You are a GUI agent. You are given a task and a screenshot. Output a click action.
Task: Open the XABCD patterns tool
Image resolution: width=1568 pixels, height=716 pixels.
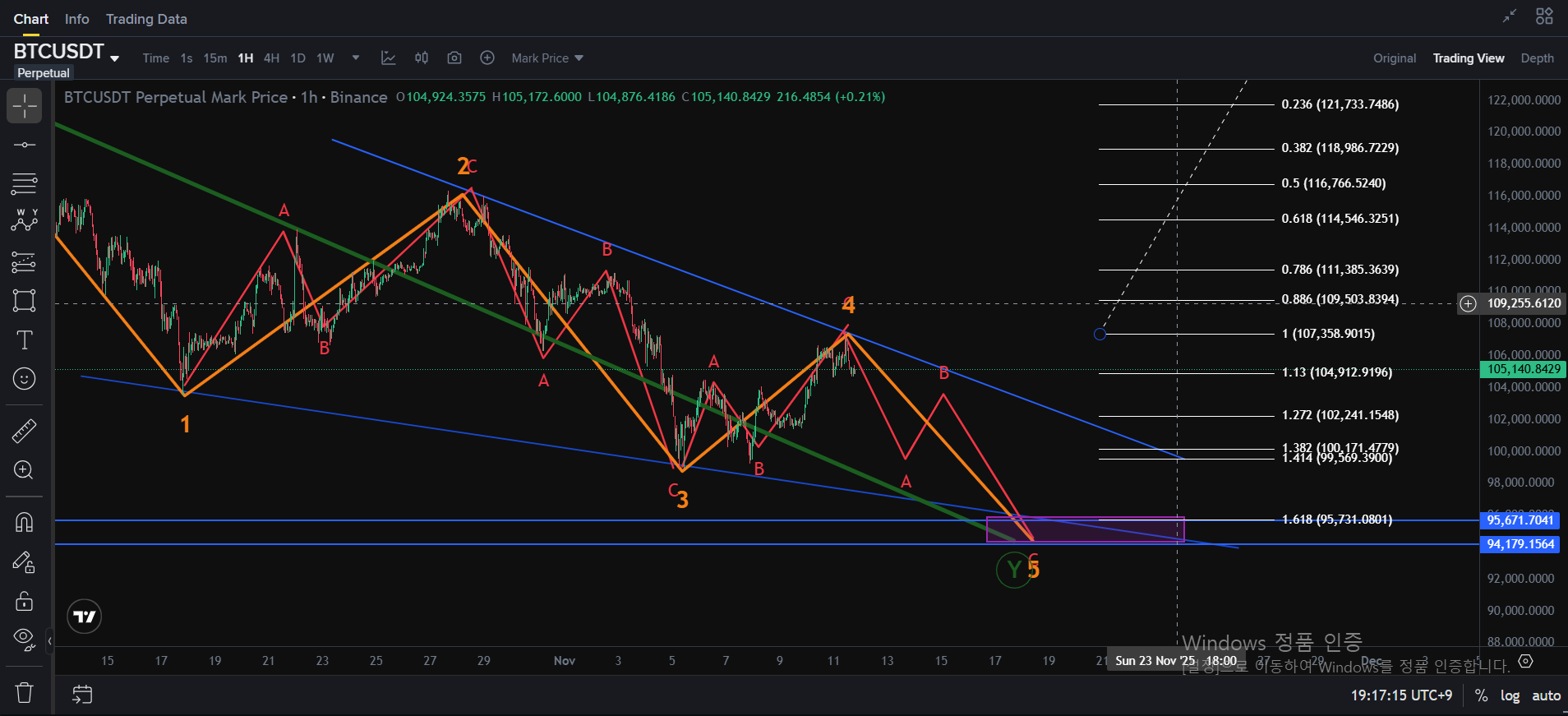[x=25, y=220]
